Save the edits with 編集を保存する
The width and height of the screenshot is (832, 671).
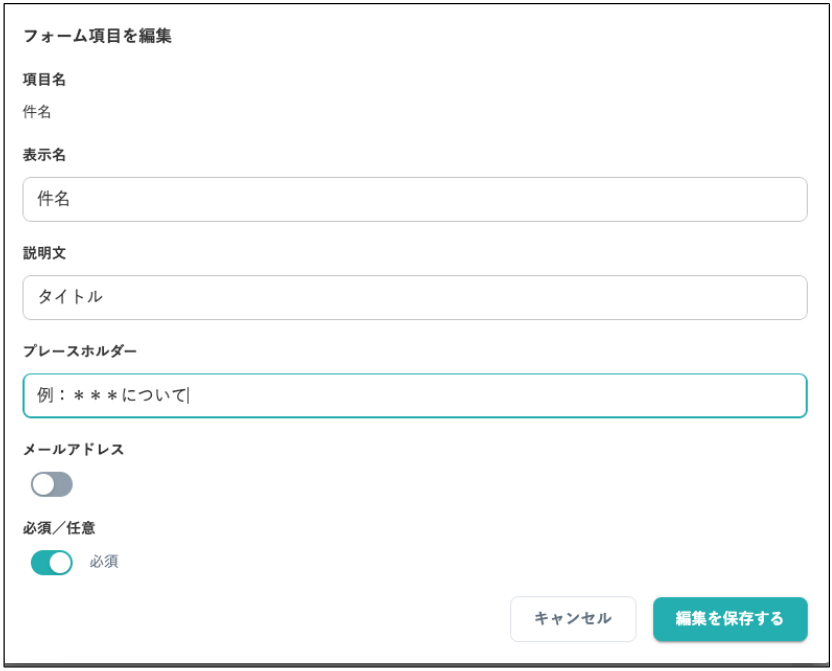(729, 619)
